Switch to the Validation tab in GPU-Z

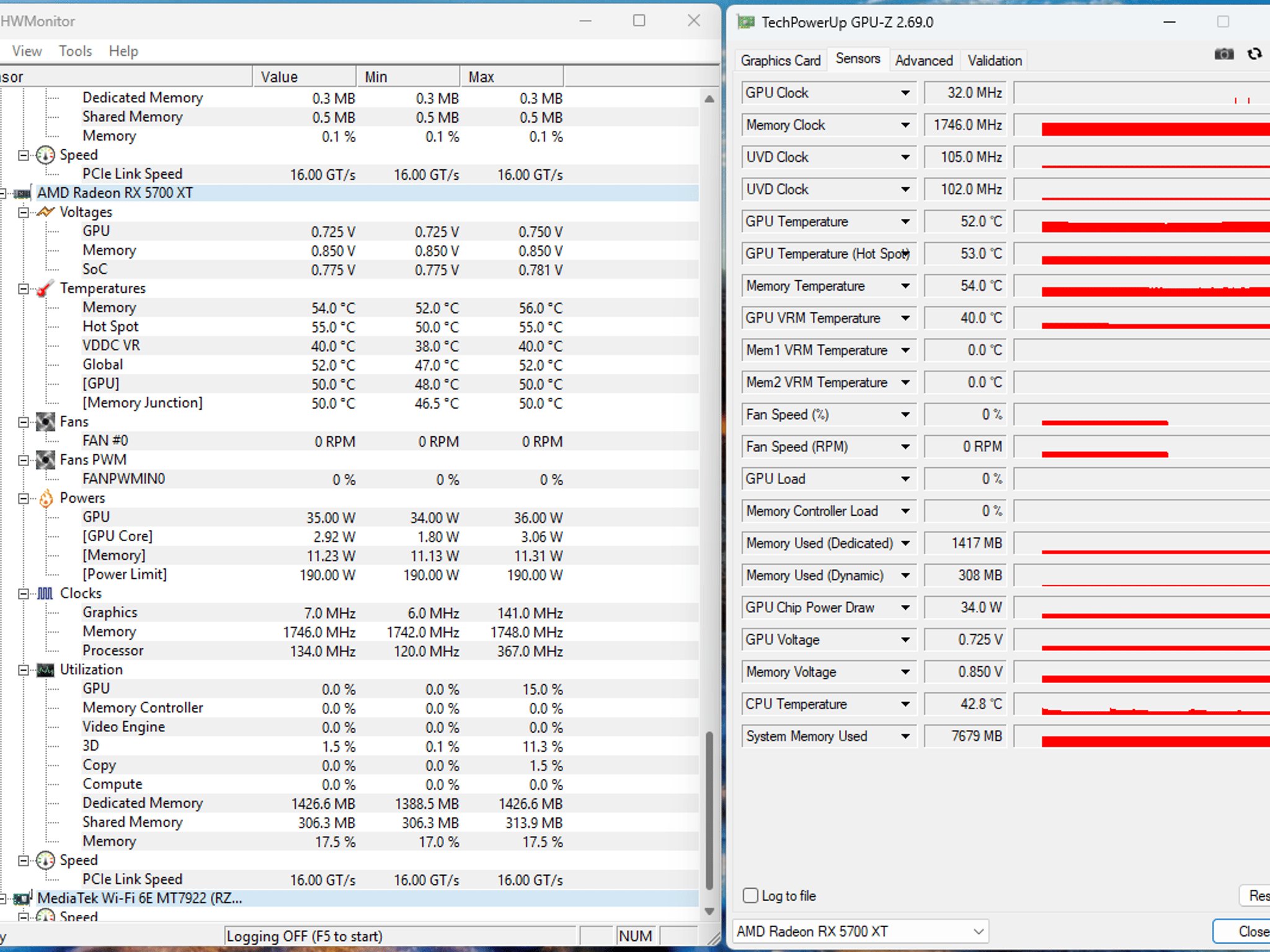click(x=995, y=61)
